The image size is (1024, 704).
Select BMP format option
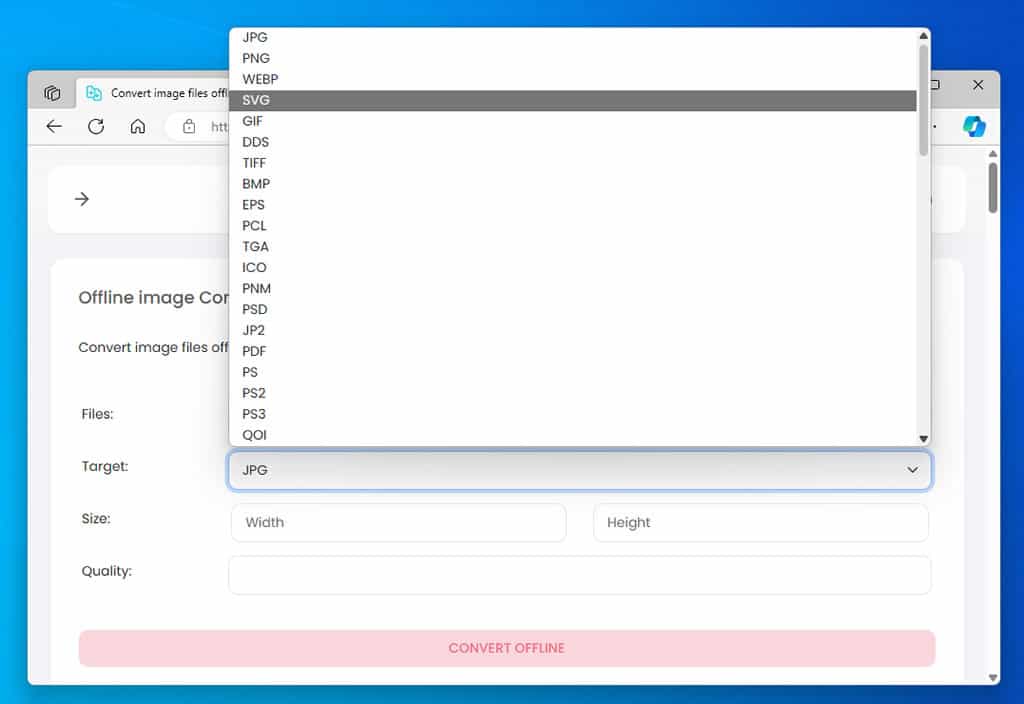tap(573, 184)
